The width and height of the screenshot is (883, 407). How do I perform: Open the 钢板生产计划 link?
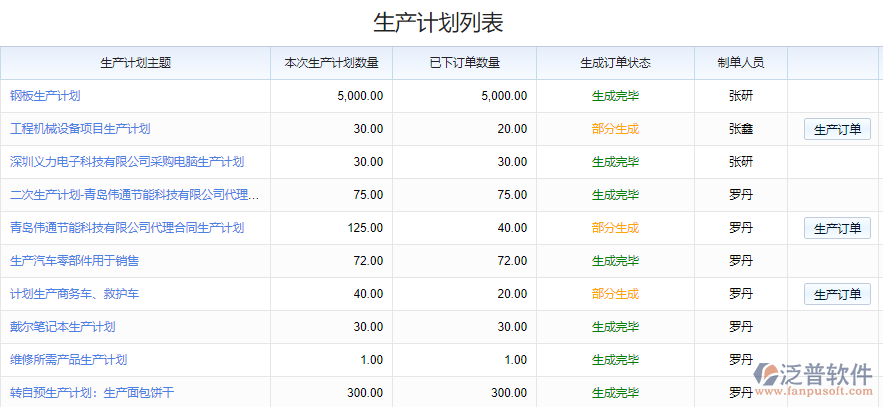[x=45, y=96]
